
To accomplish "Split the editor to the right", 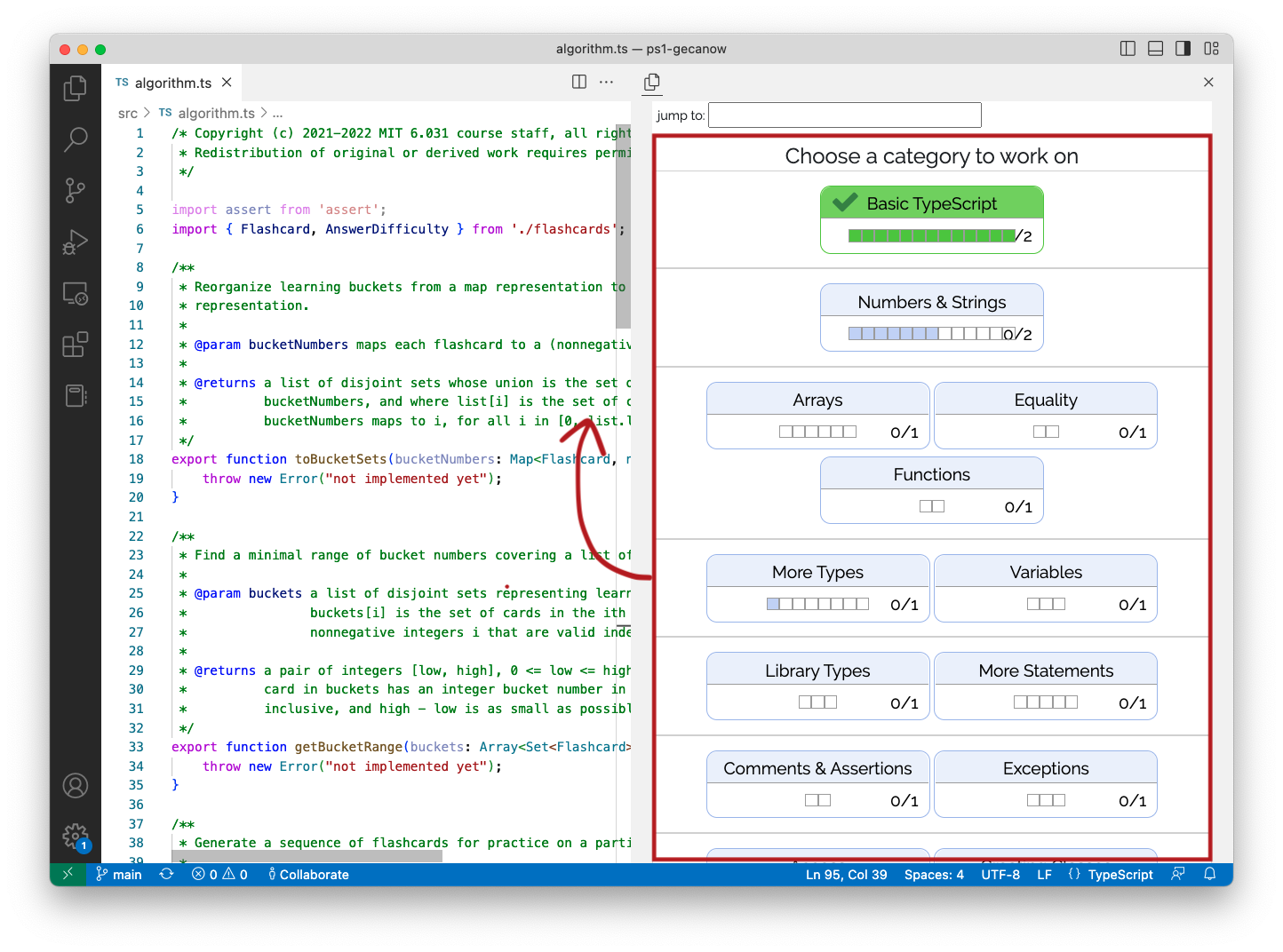I will click(x=579, y=82).
